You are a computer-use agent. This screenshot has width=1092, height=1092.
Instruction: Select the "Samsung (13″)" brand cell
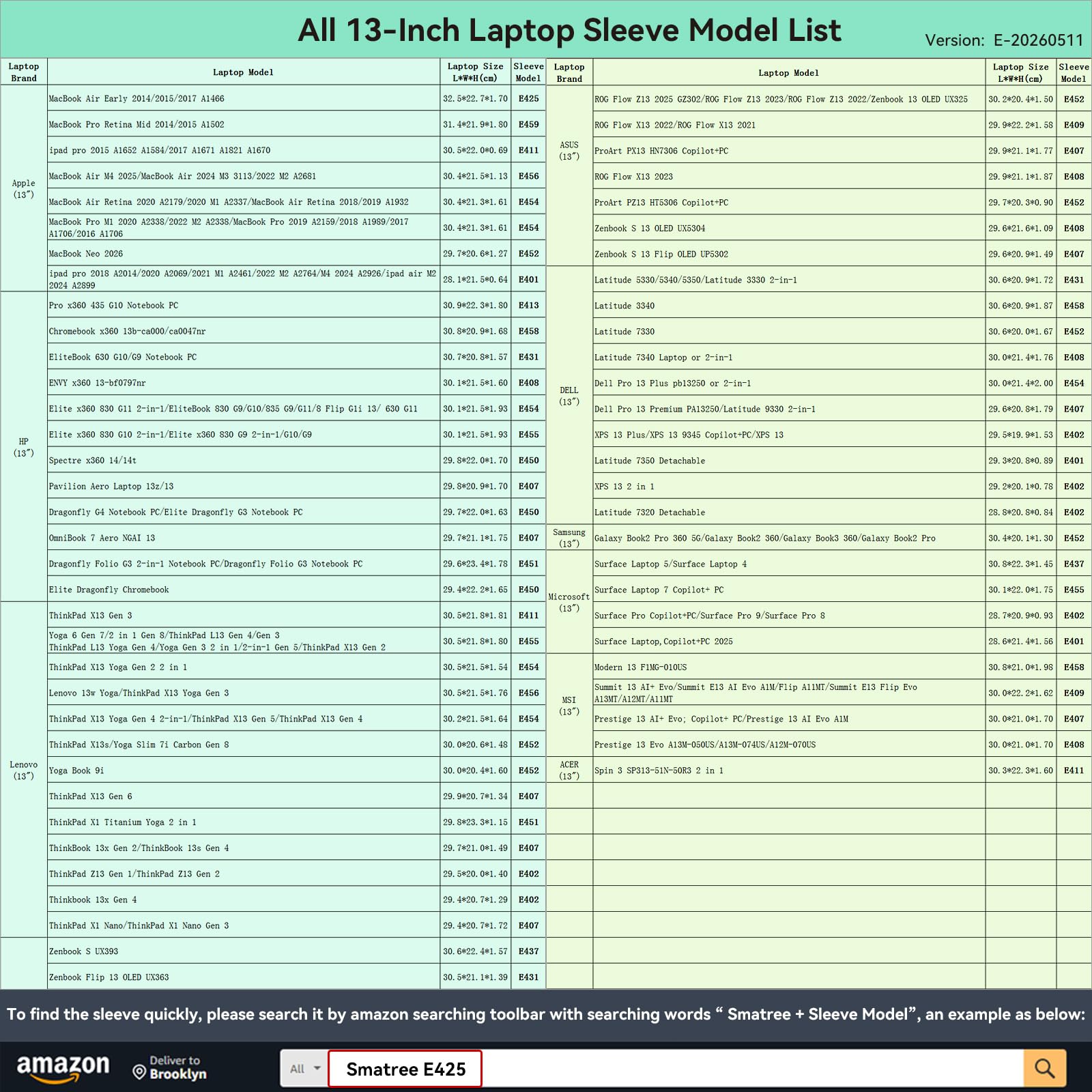click(569, 538)
